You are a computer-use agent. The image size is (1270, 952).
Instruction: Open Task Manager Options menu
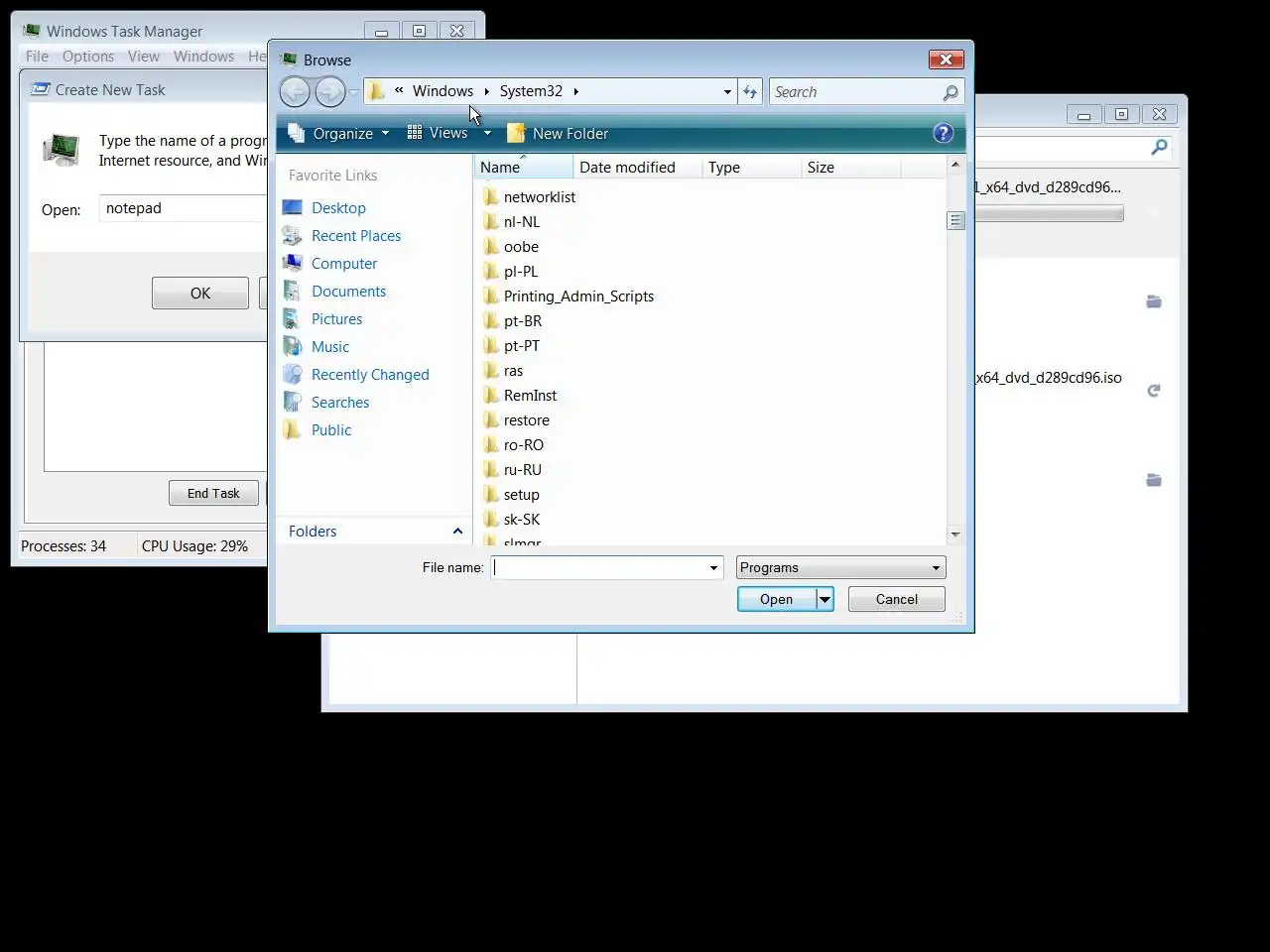point(88,57)
